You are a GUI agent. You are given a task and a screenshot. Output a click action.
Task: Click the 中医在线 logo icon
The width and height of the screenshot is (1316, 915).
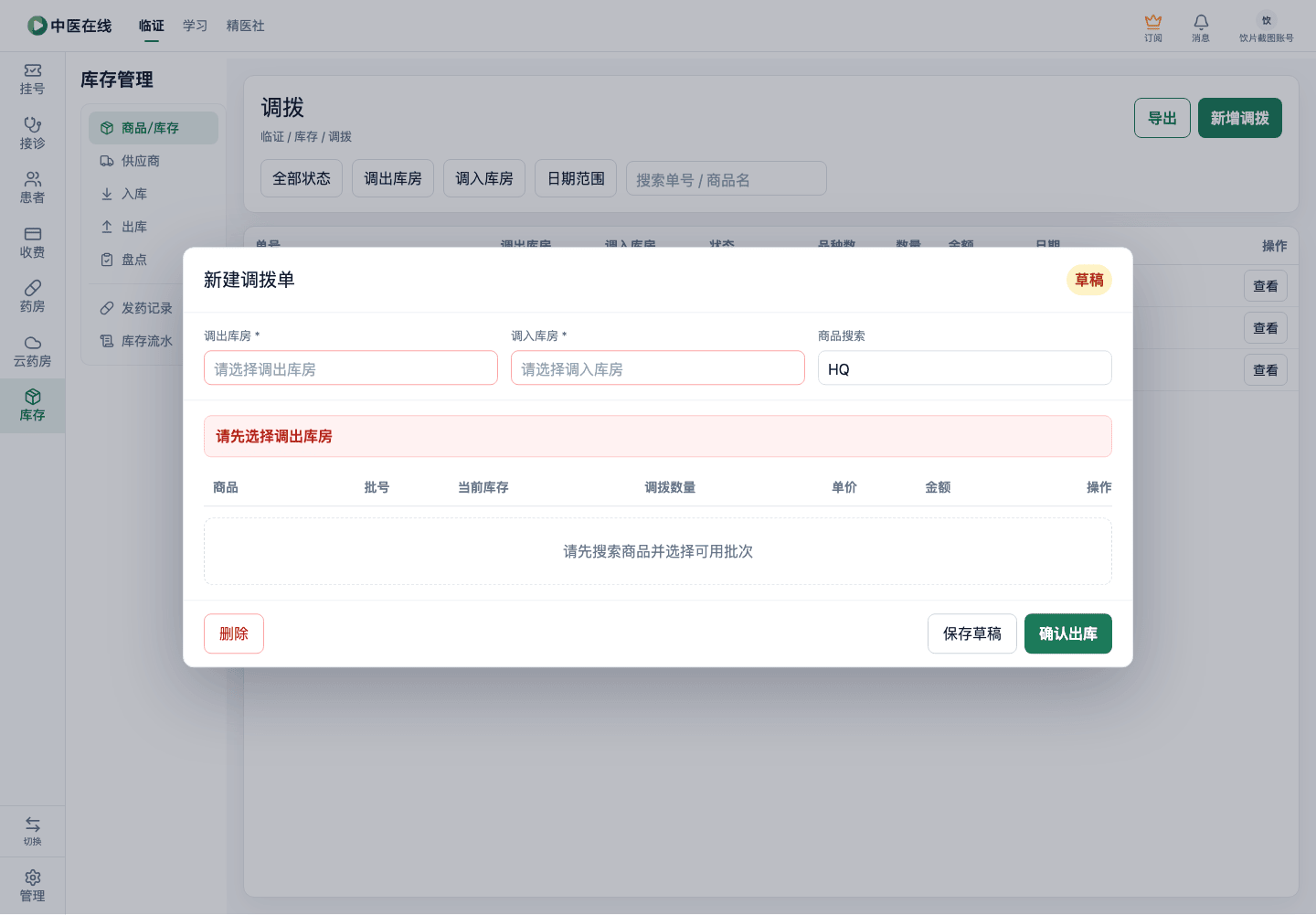[x=37, y=26]
